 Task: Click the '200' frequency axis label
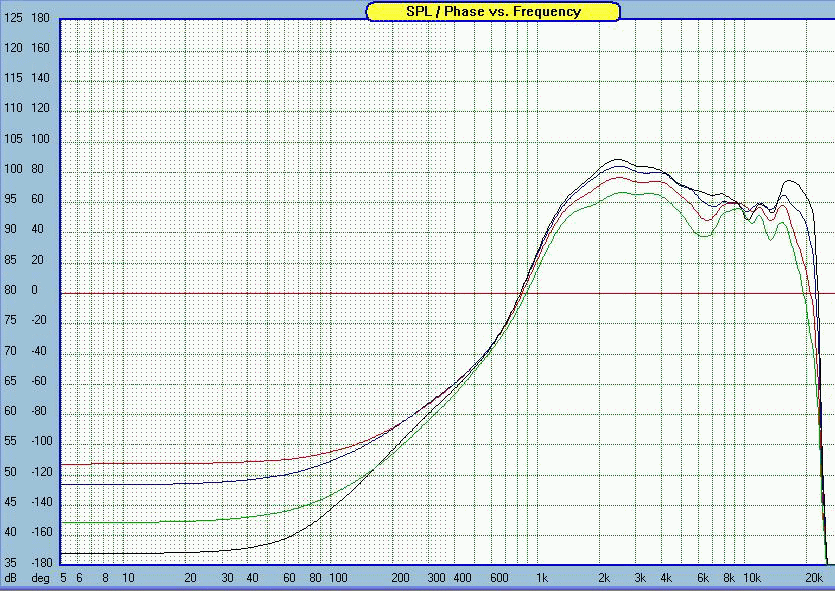tap(400, 578)
